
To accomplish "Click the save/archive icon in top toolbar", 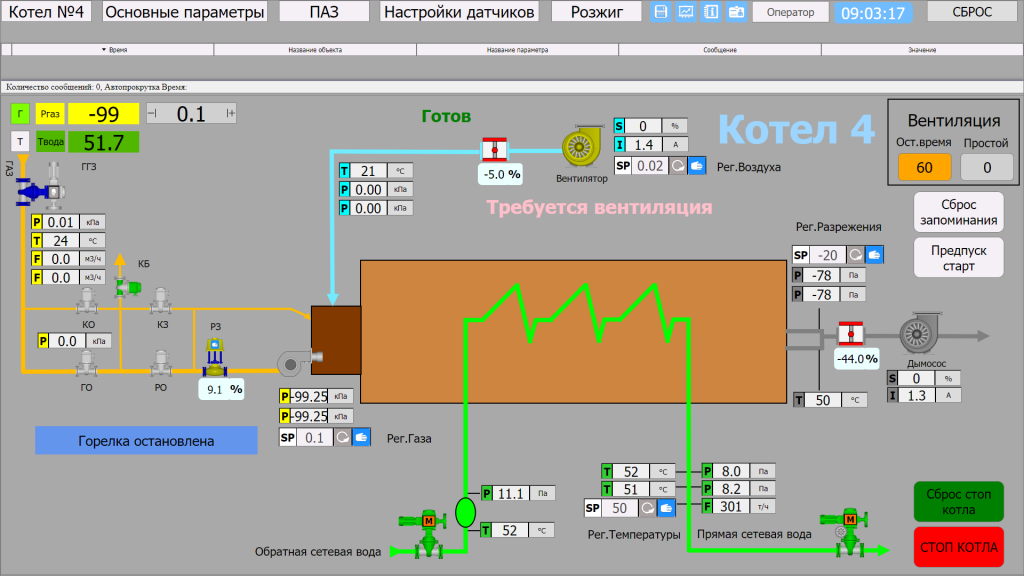I will point(661,12).
